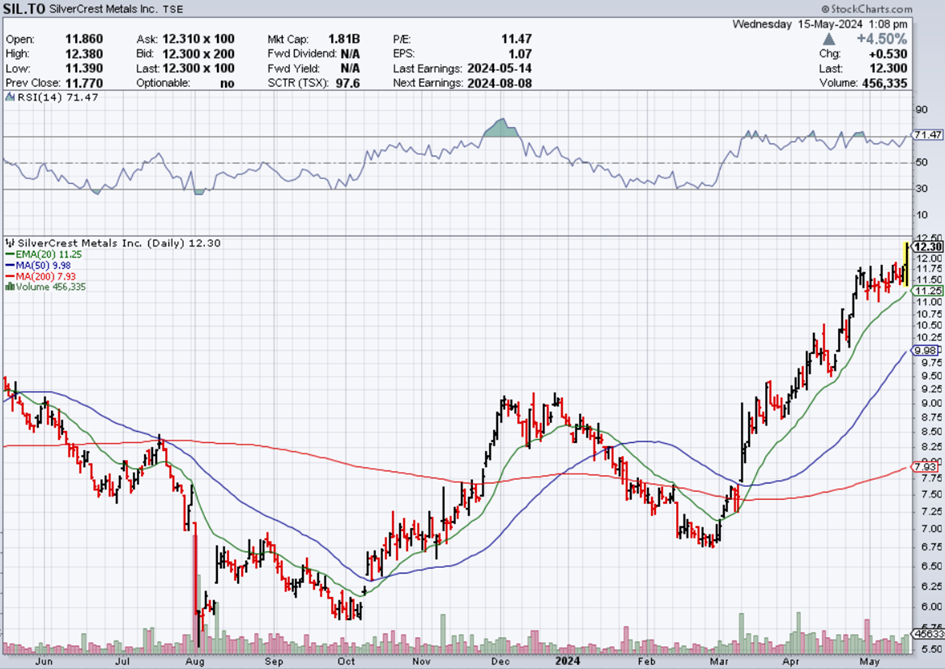The image size is (945, 669).
Task: Click the date Wednesday 15-May-2024 1:08 pm
Action: pos(820,25)
